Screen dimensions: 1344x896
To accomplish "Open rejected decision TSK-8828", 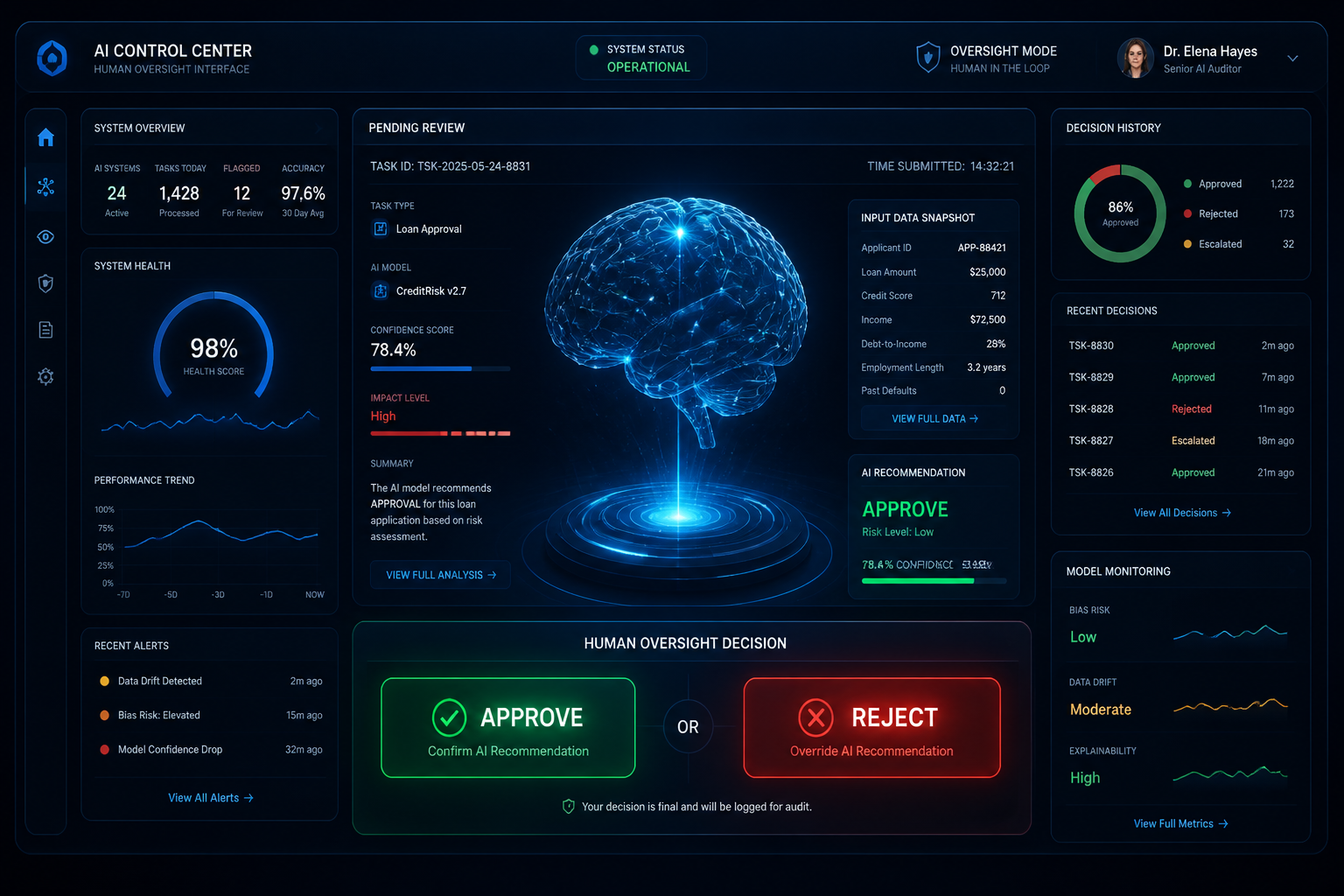I will (1180, 409).
